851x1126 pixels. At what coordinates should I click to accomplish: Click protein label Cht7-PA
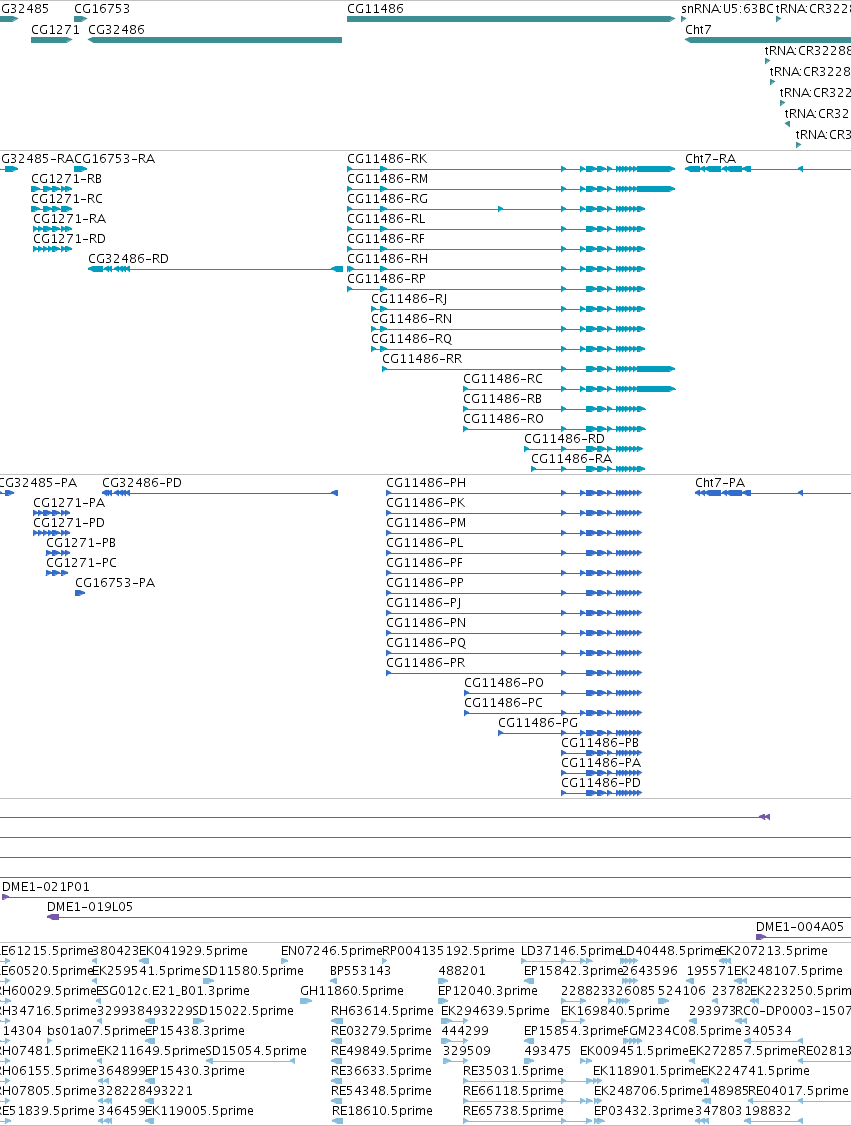click(720, 483)
